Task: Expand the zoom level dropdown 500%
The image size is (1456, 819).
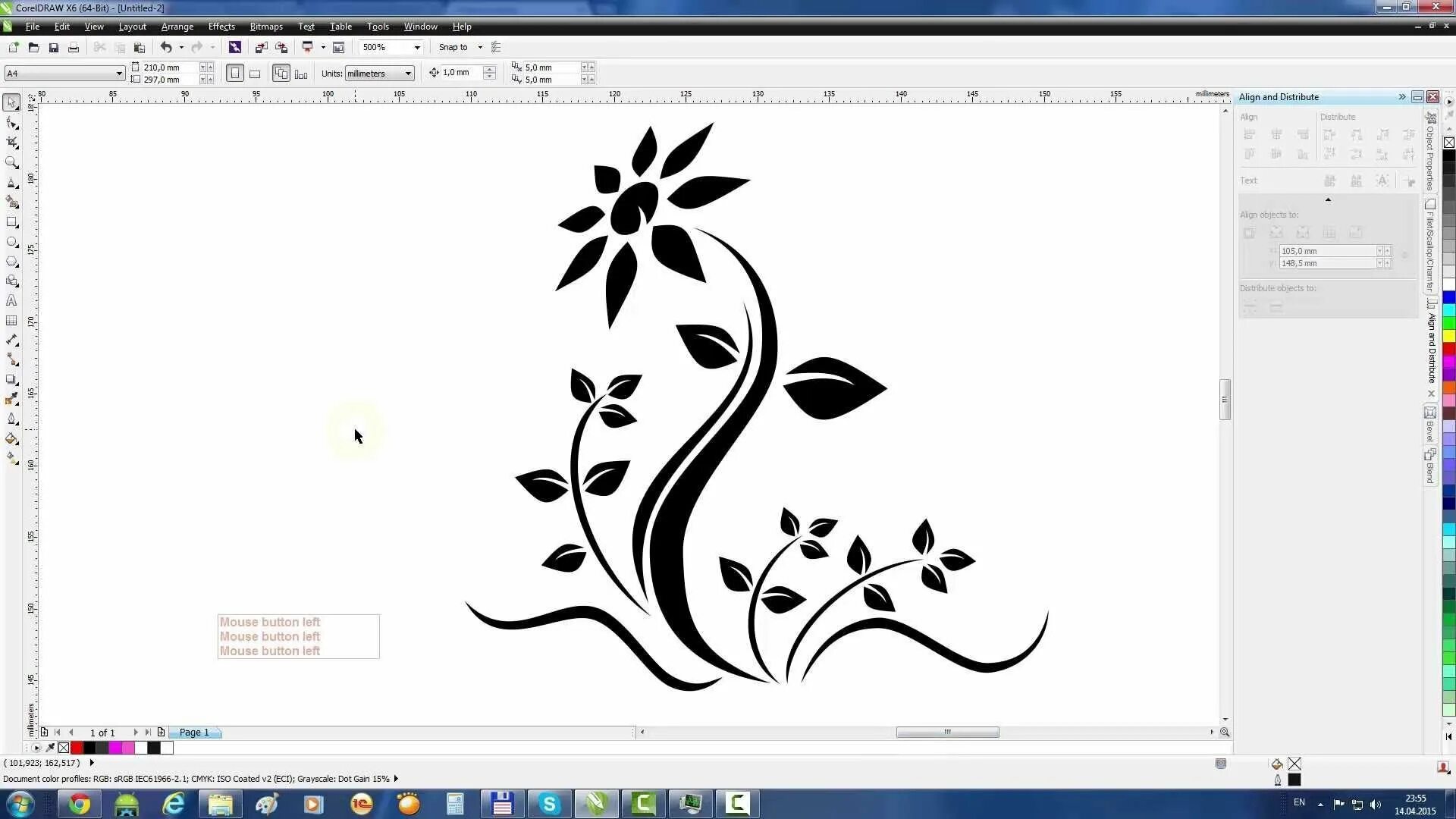Action: click(x=418, y=47)
